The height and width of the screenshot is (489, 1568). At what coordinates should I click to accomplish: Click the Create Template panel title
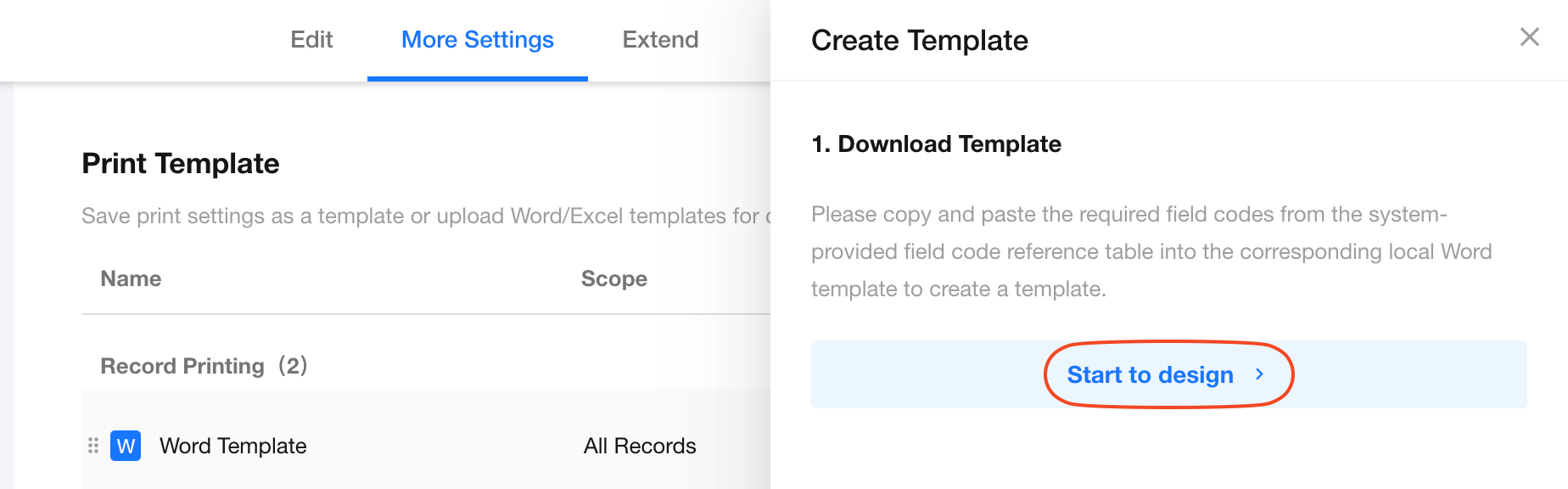pyautogui.click(x=919, y=41)
